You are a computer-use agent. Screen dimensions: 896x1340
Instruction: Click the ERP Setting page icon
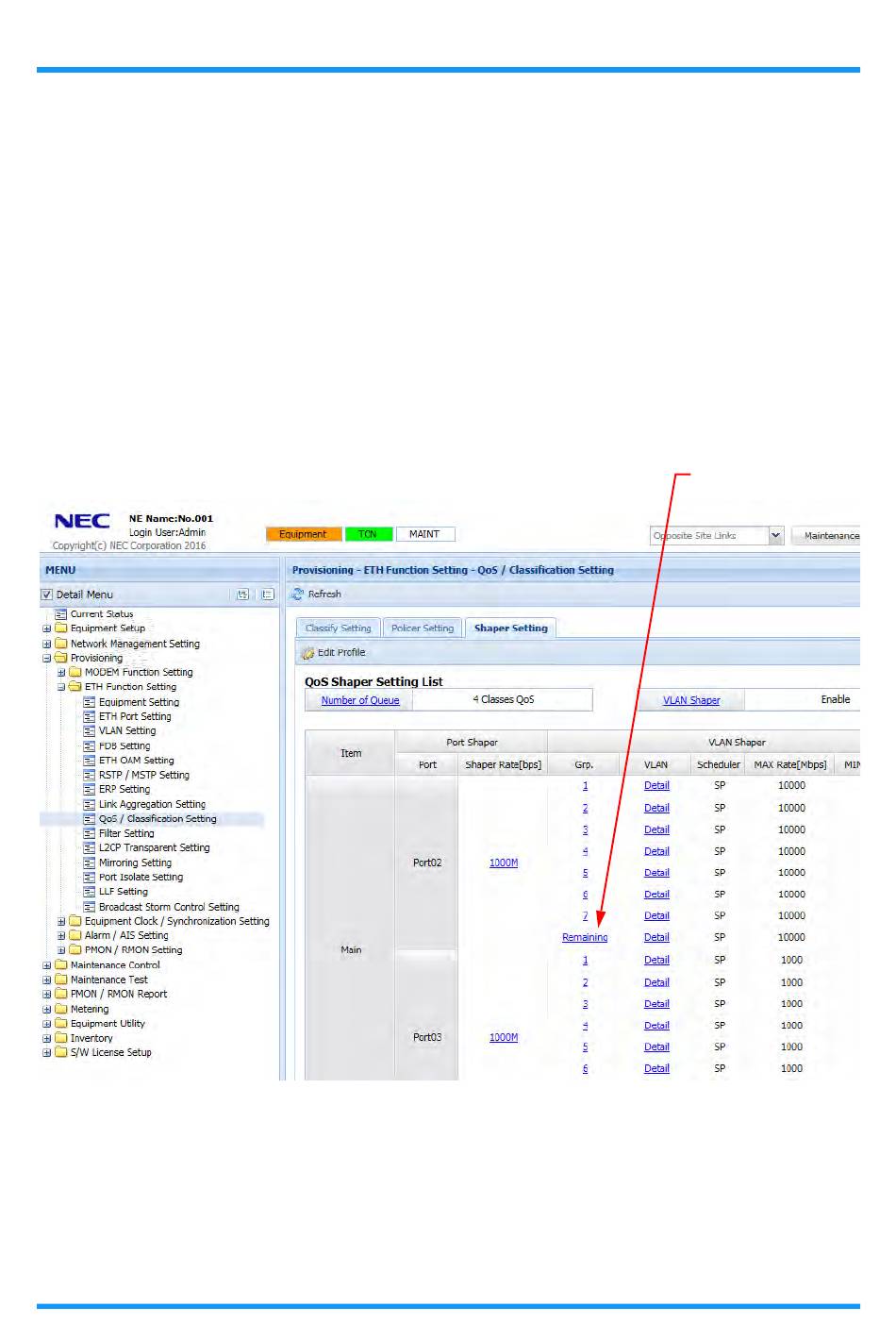90,790
